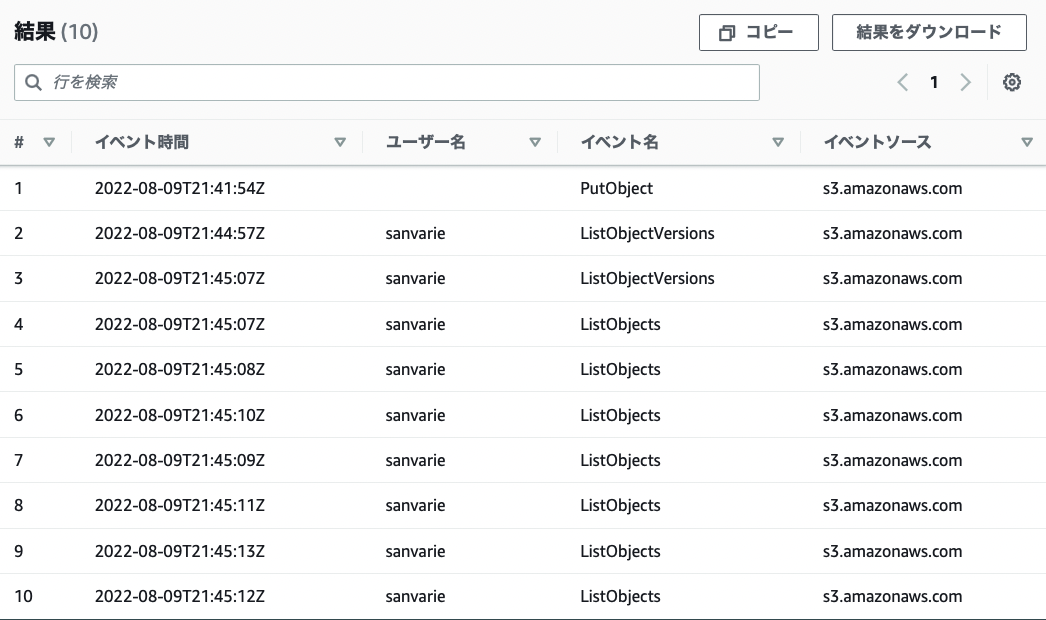Click sanvarie username in row 10

(415, 597)
